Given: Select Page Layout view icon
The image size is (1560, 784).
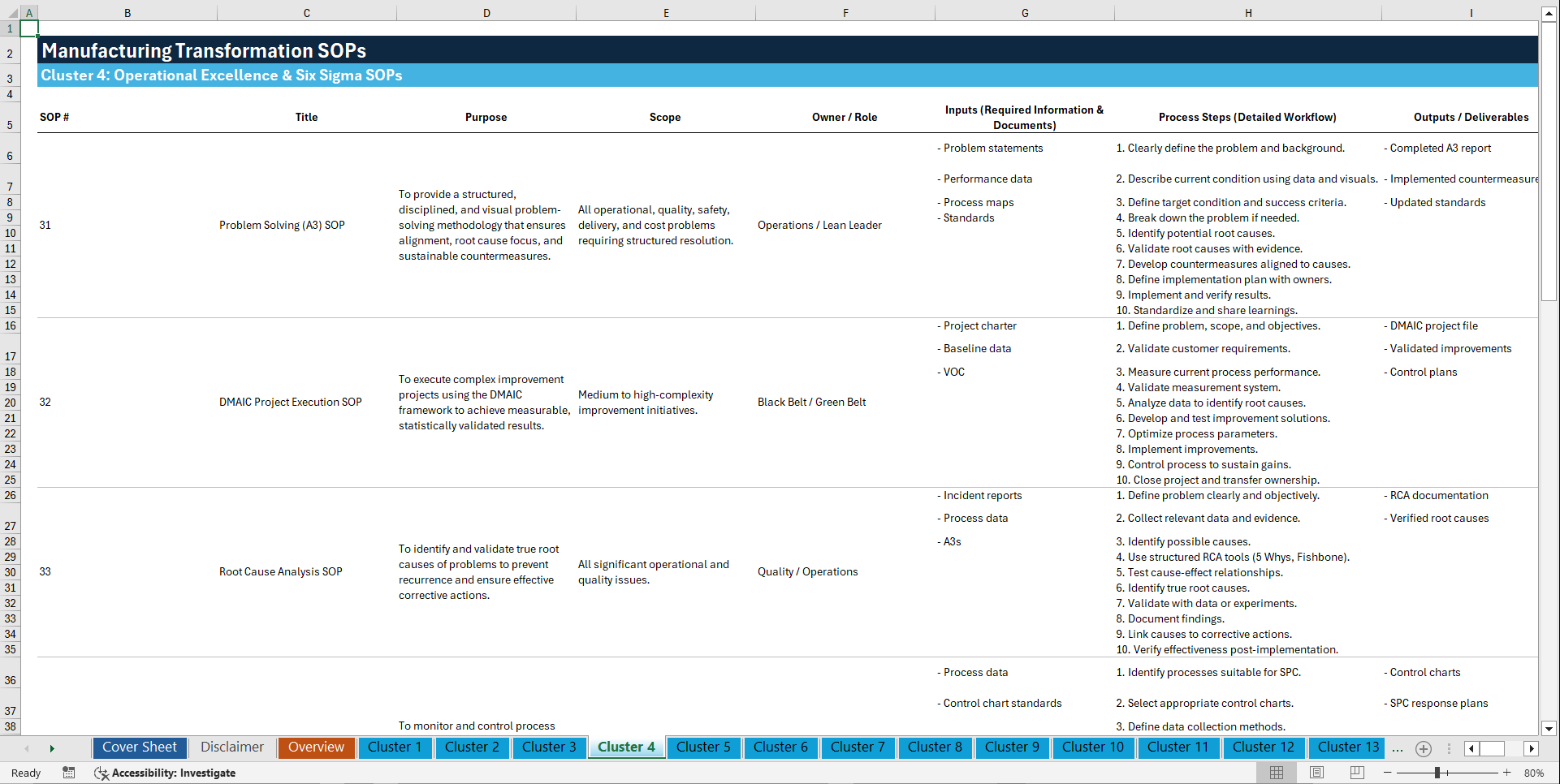Looking at the screenshot, I should (1316, 773).
